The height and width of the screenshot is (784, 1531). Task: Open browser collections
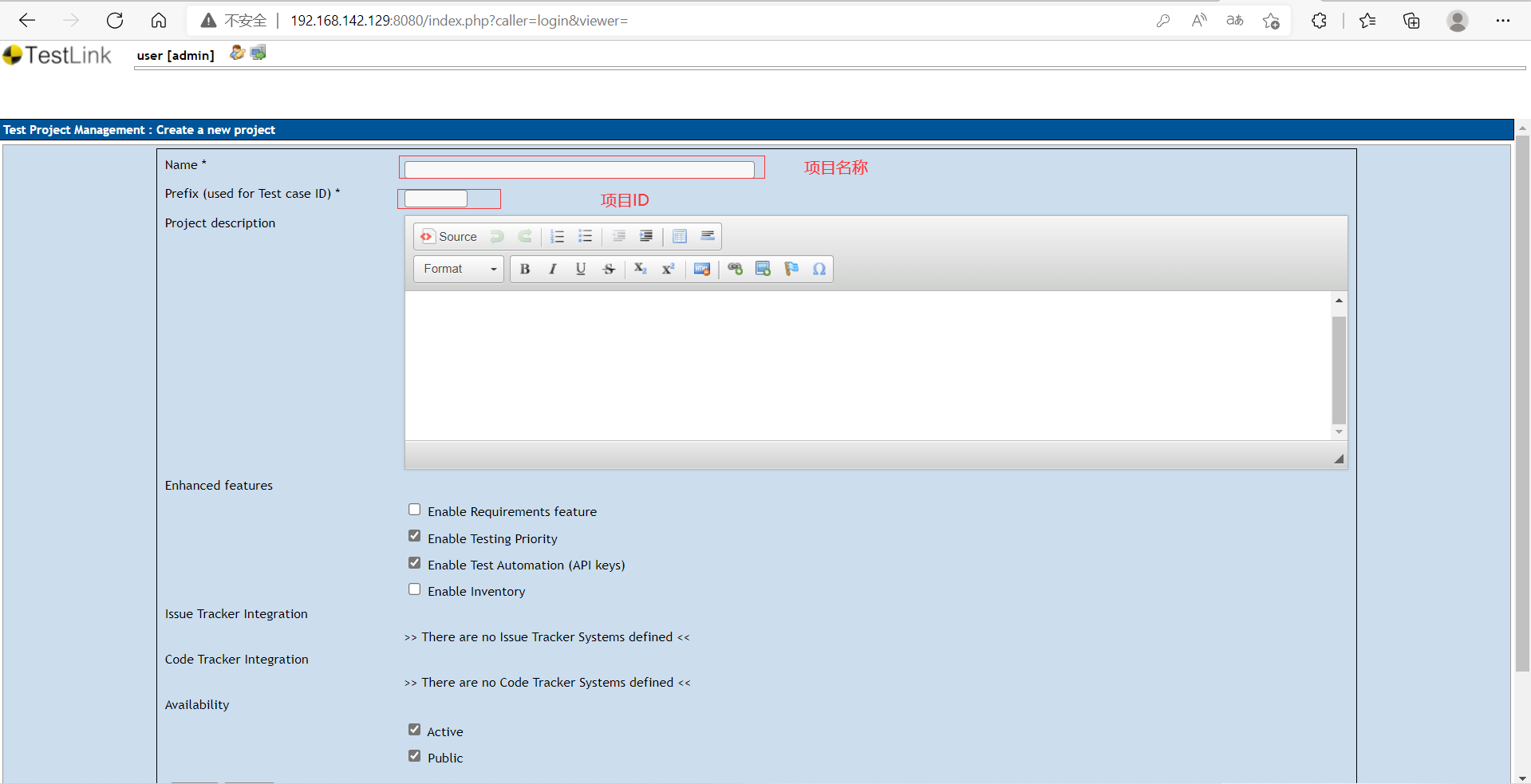(1411, 21)
